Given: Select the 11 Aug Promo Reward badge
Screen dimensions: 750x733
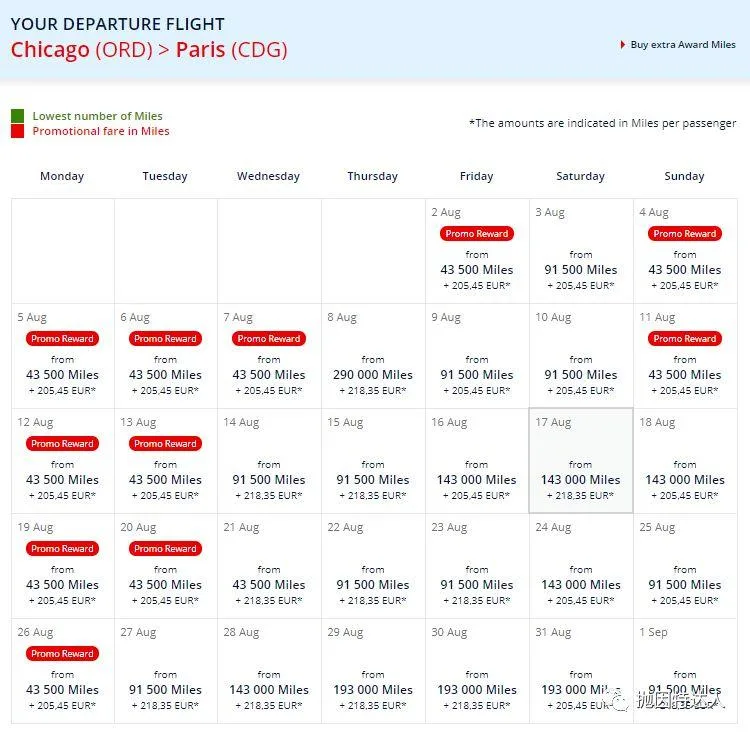Looking at the screenshot, I should point(685,339).
